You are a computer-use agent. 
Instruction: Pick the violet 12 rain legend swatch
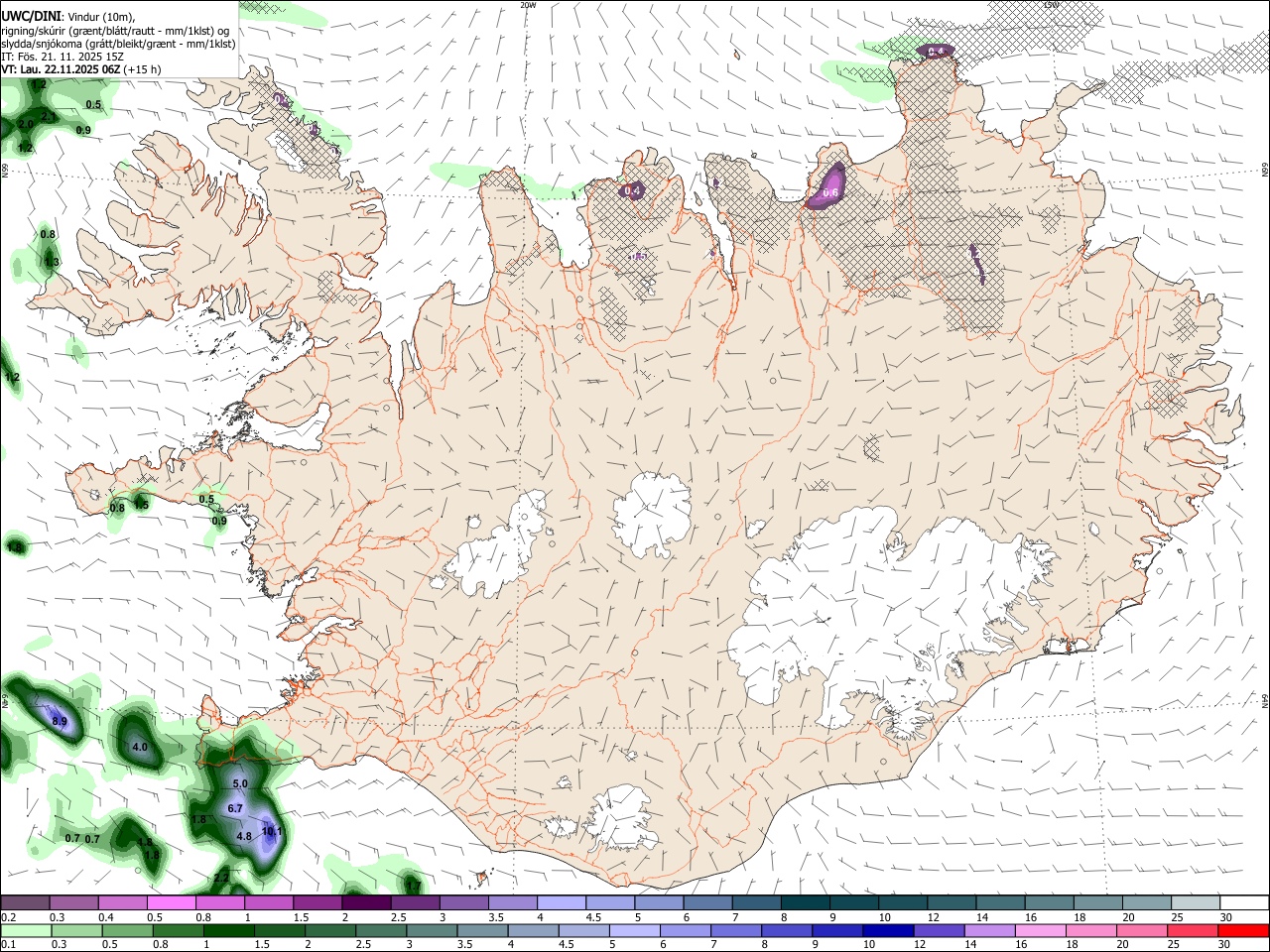coord(939,931)
